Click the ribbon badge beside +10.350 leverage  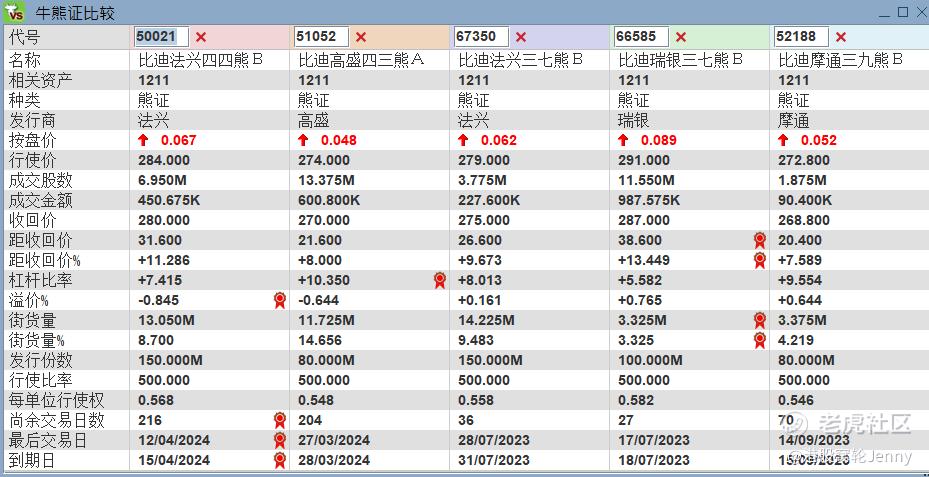pyautogui.click(x=440, y=280)
